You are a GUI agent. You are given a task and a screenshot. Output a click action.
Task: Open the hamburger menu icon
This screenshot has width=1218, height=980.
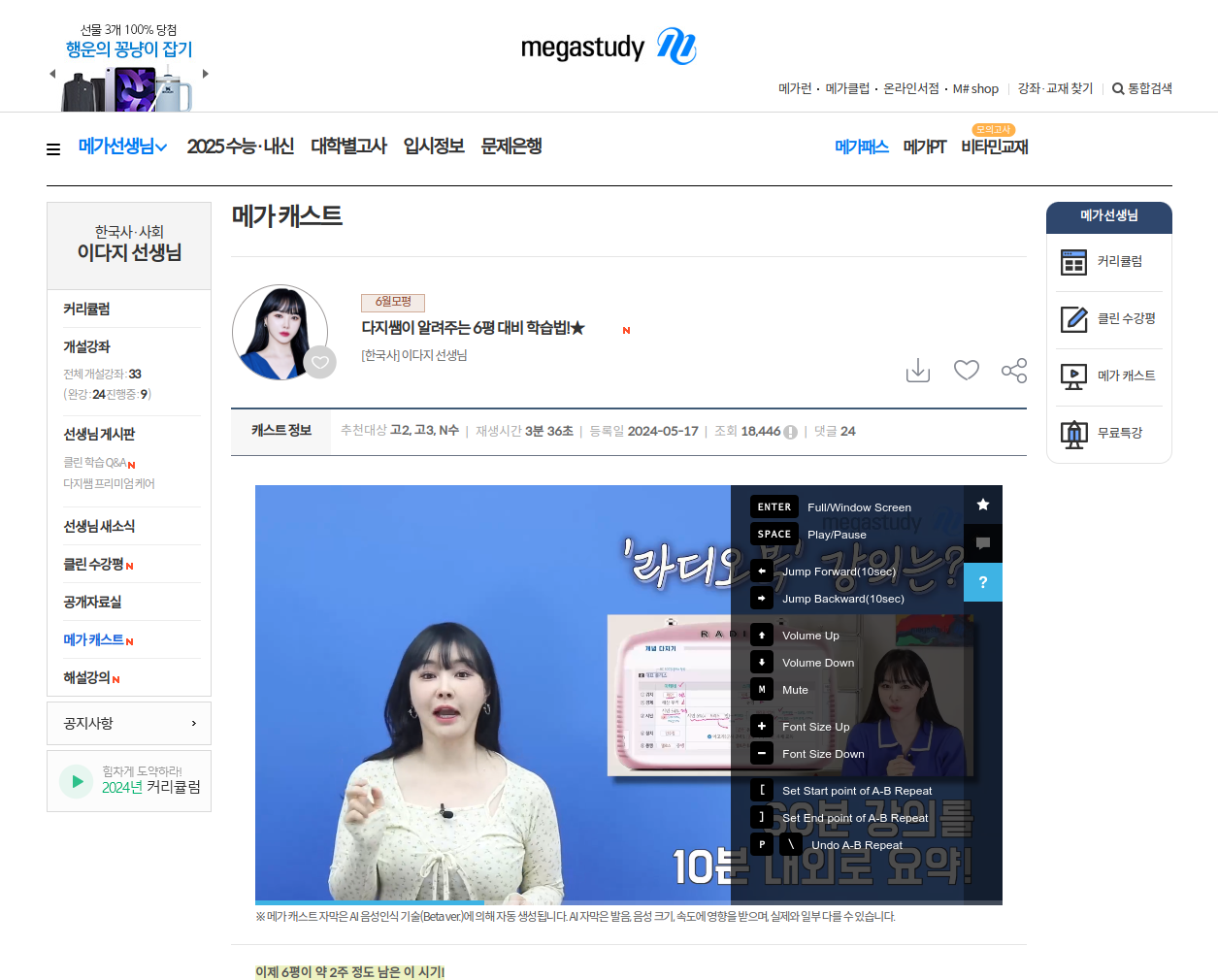click(x=53, y=148)
